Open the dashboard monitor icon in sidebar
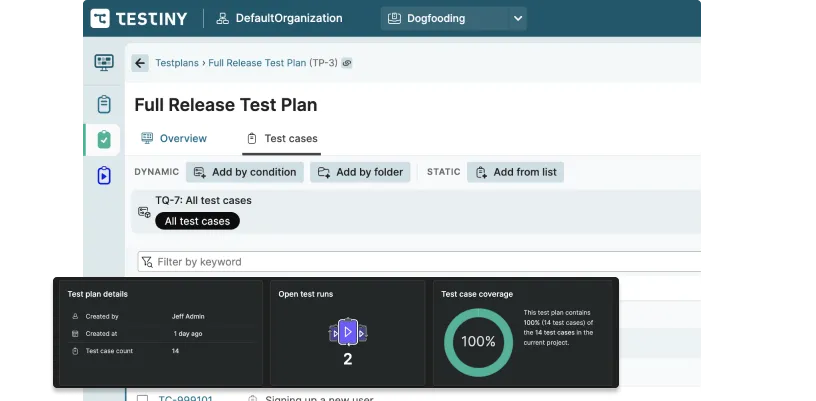816x401 pixels. (104, 63)
